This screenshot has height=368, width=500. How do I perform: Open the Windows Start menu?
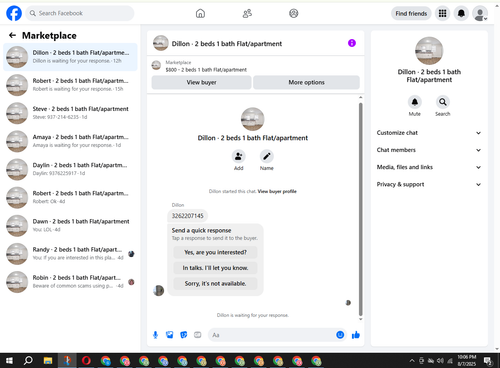9,360
